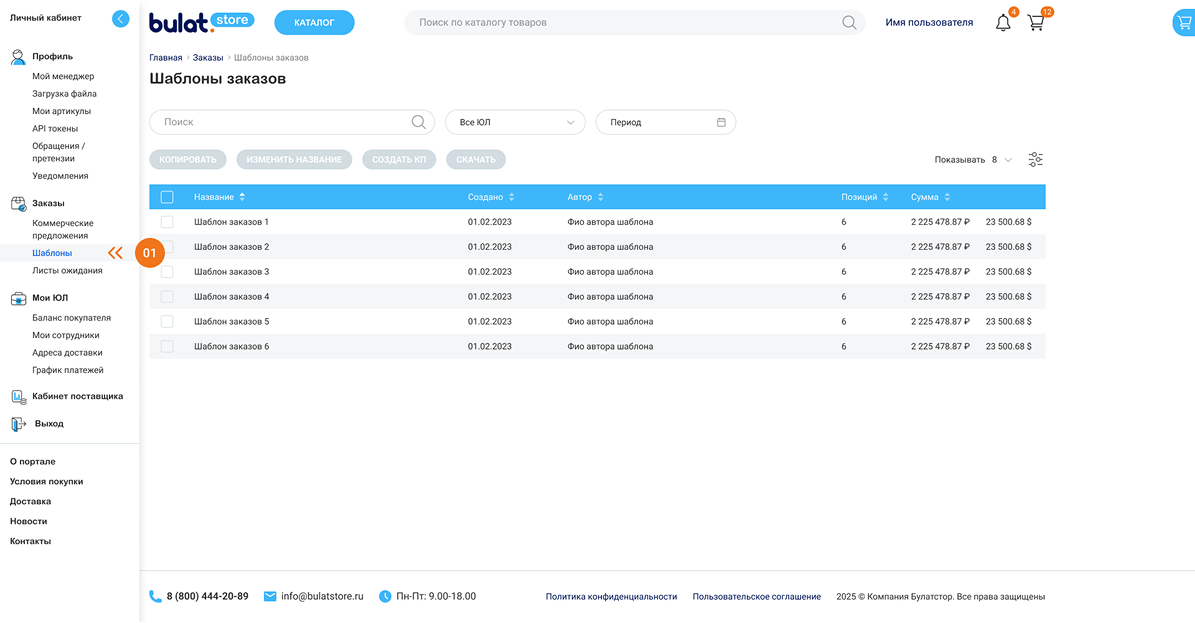The width and height of the screenshot is (1195, 623).
Task: Open the shopping cart icon in header
Action: (1036, 23)
